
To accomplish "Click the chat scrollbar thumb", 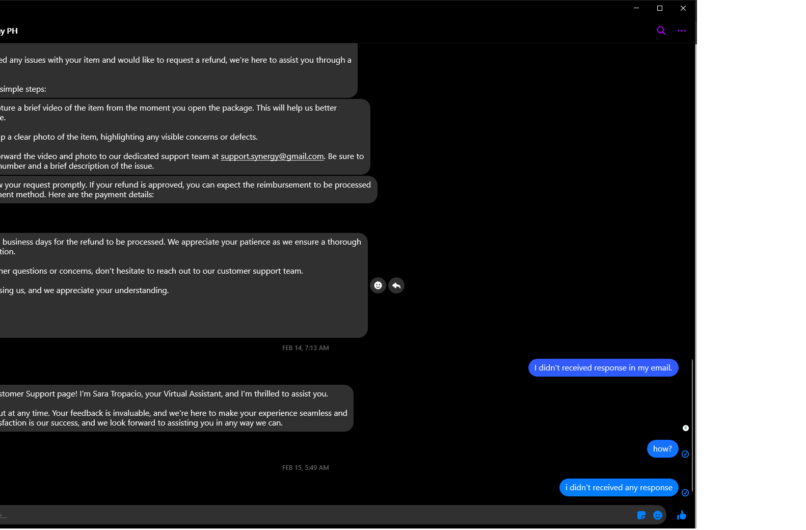I will [692, 426].
